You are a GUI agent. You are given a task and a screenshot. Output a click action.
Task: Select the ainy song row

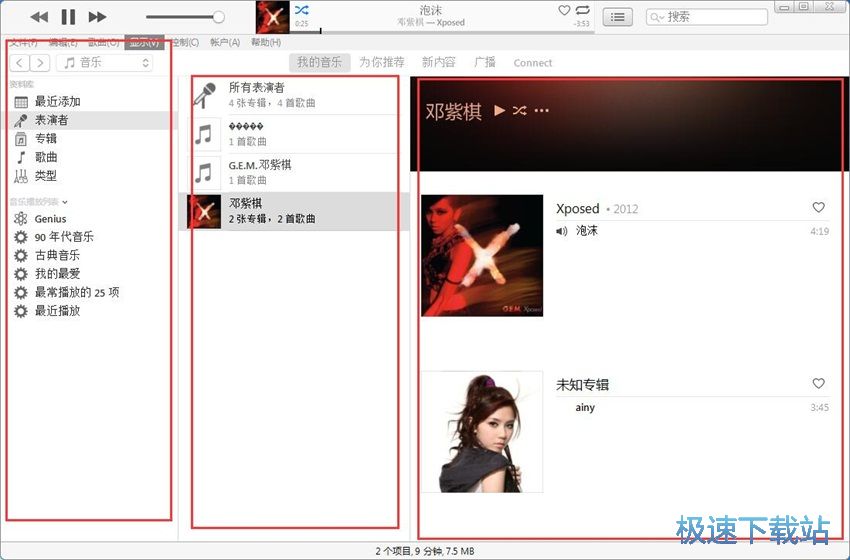tap(692, 408)
